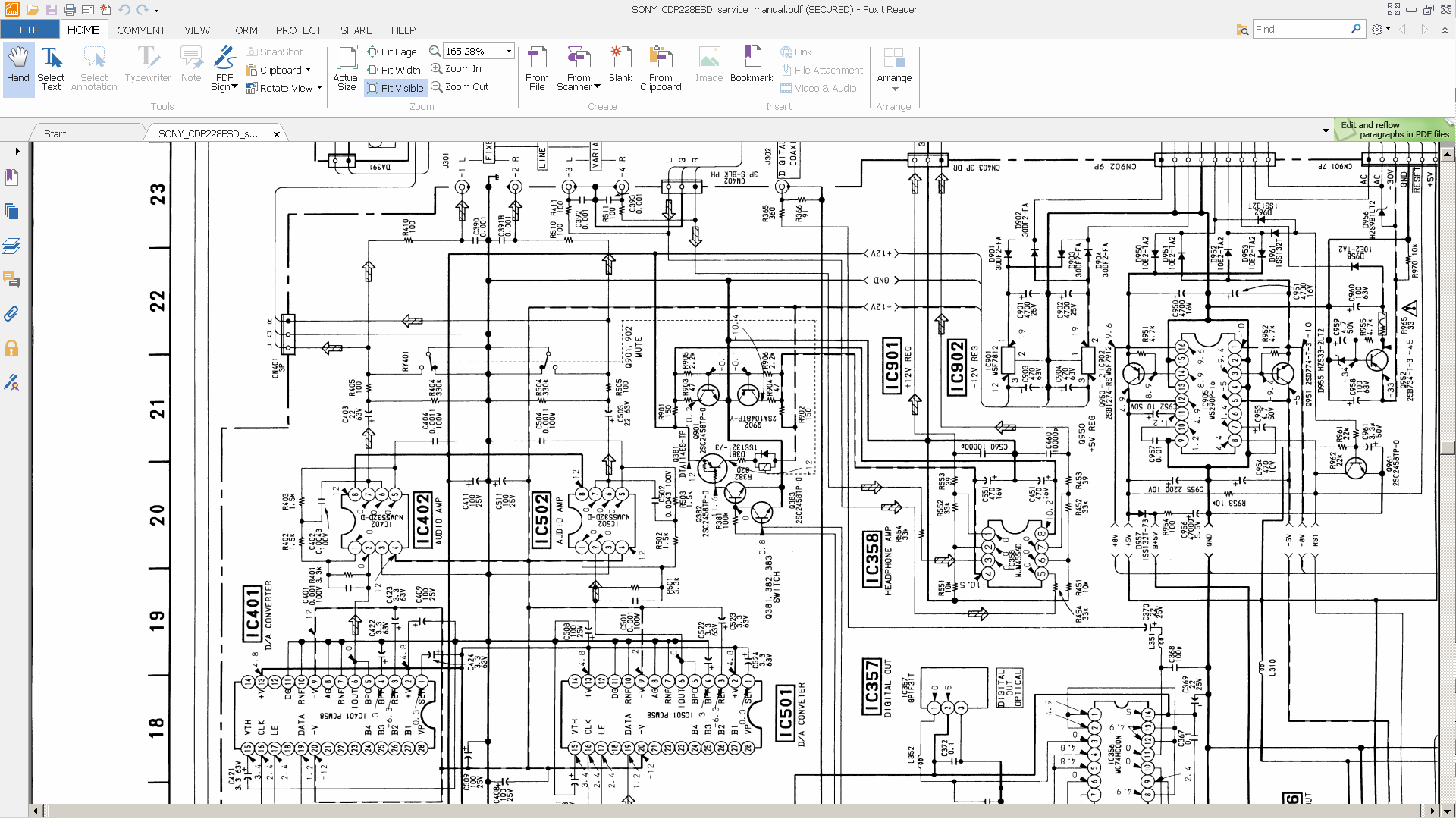Open the Signatures side panel
The height and width of the screenshot is (819, 1456).
(11, 382)
